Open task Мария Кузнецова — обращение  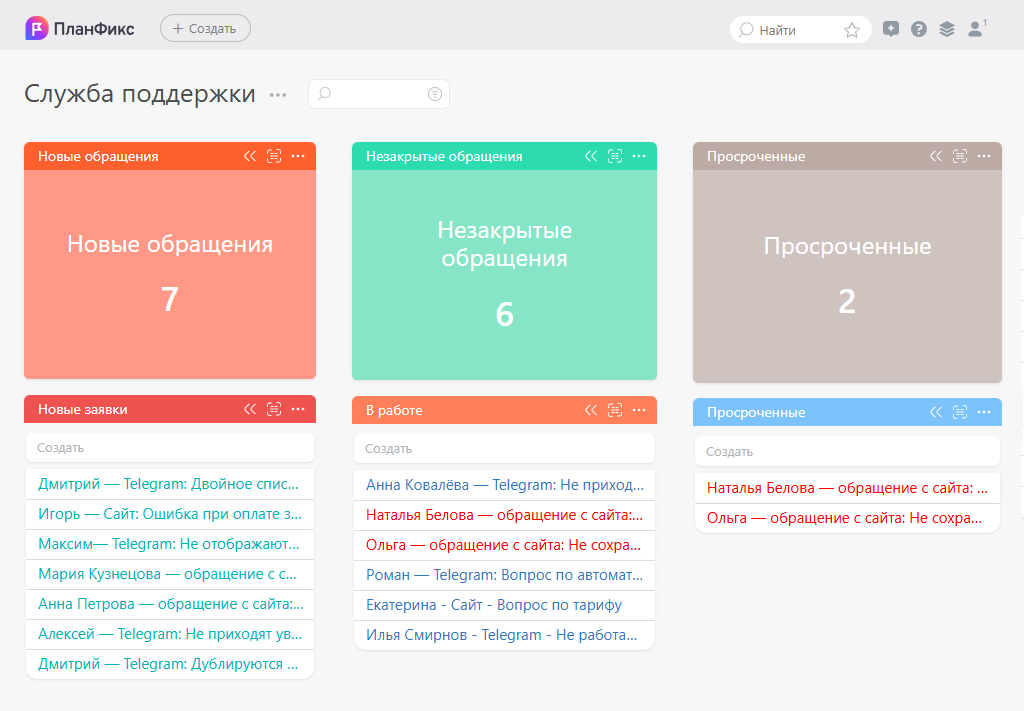170,574
